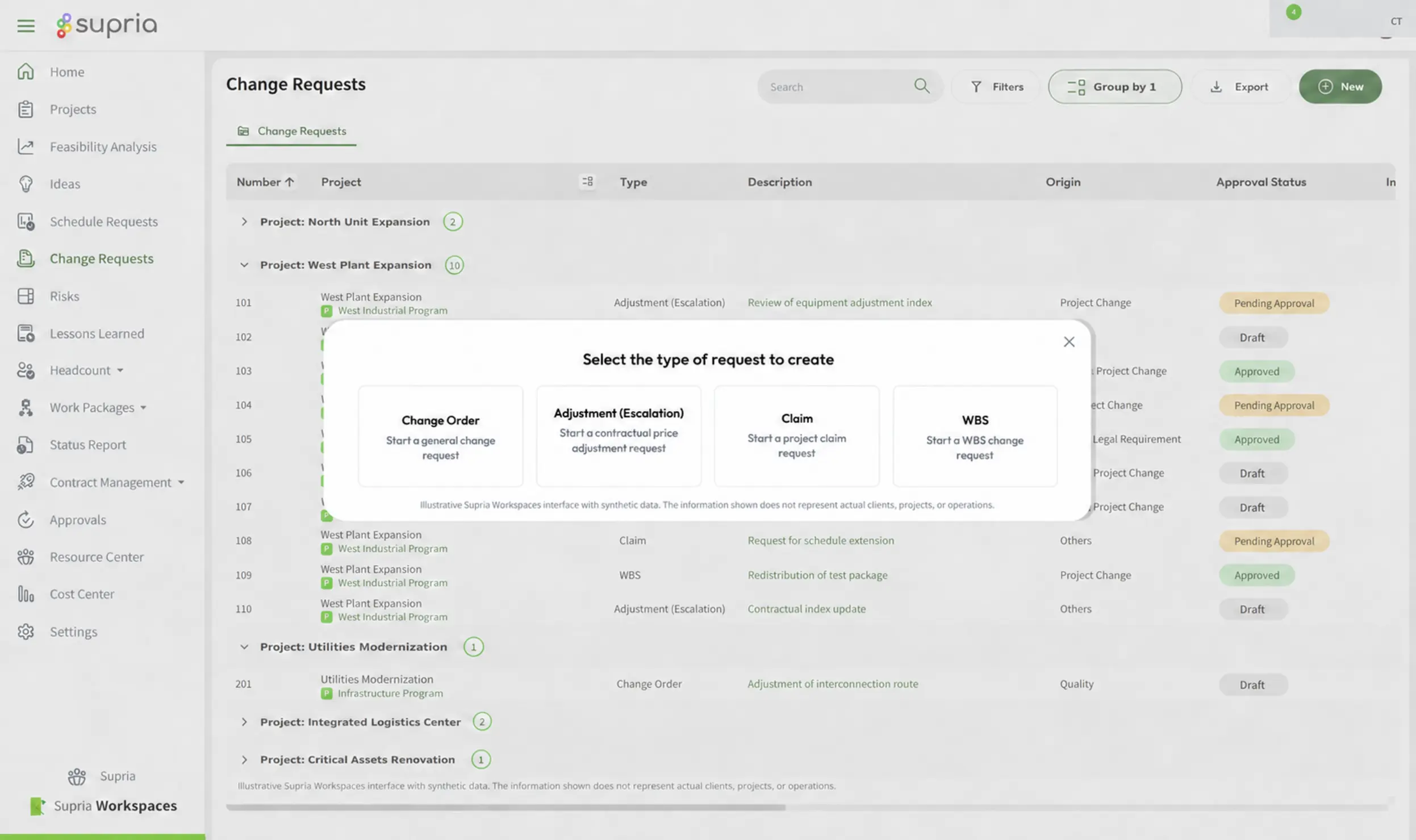Sort by the Number column header

pos(265,182)
